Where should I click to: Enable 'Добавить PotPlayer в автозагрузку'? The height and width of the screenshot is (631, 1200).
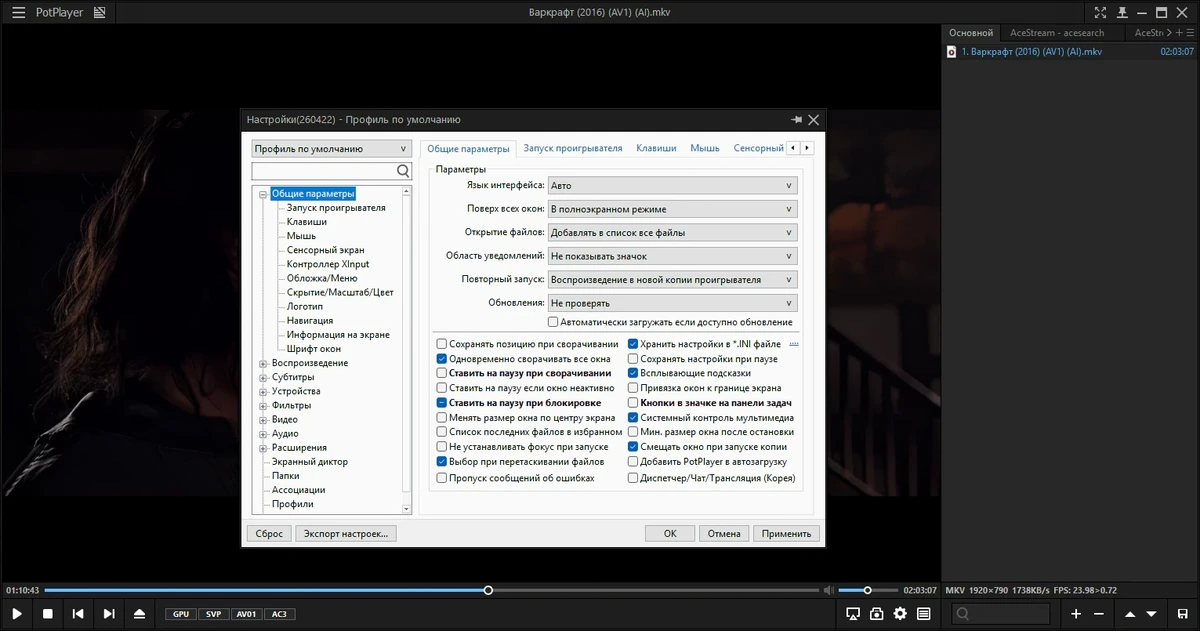pos(633,462)
